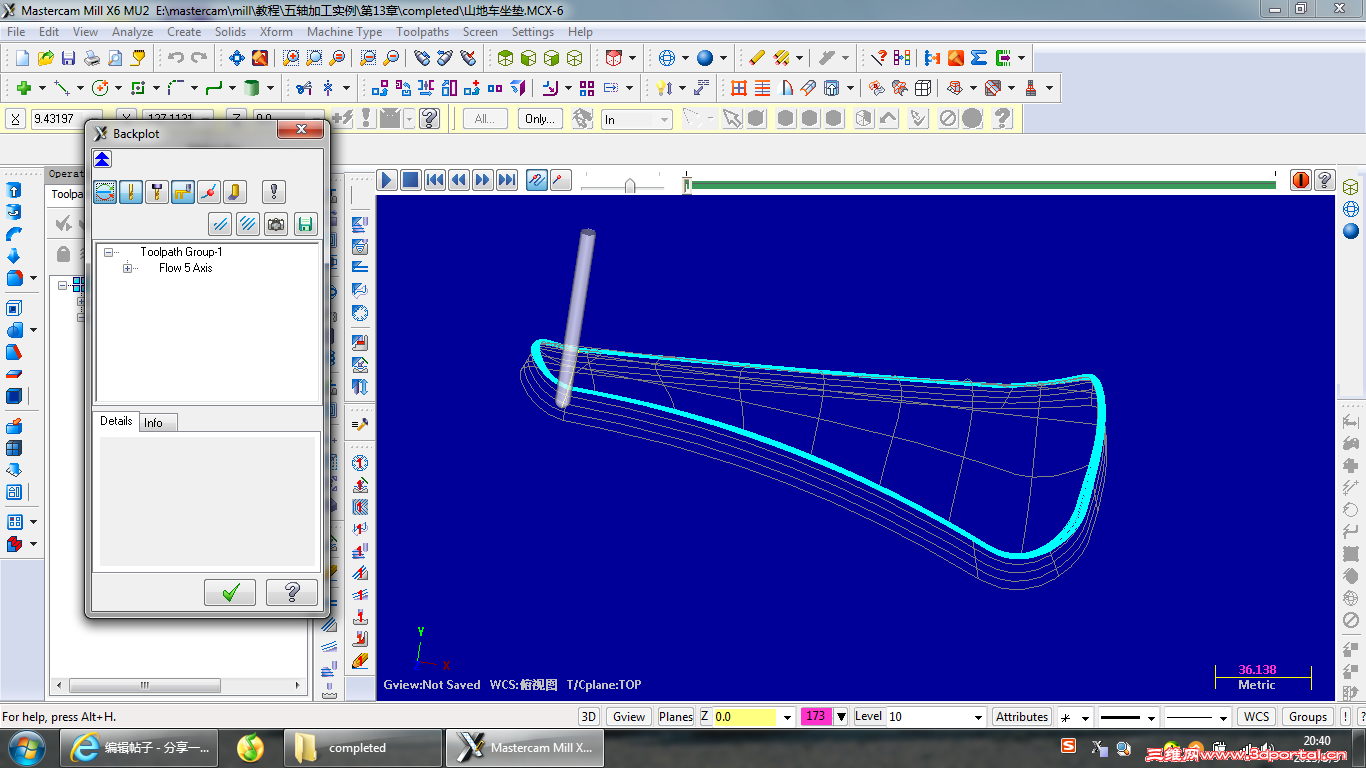Click the help icon beside the backplot progress bar
The height and width of the screenshot is (768, 1366).
pos(1324,180)
